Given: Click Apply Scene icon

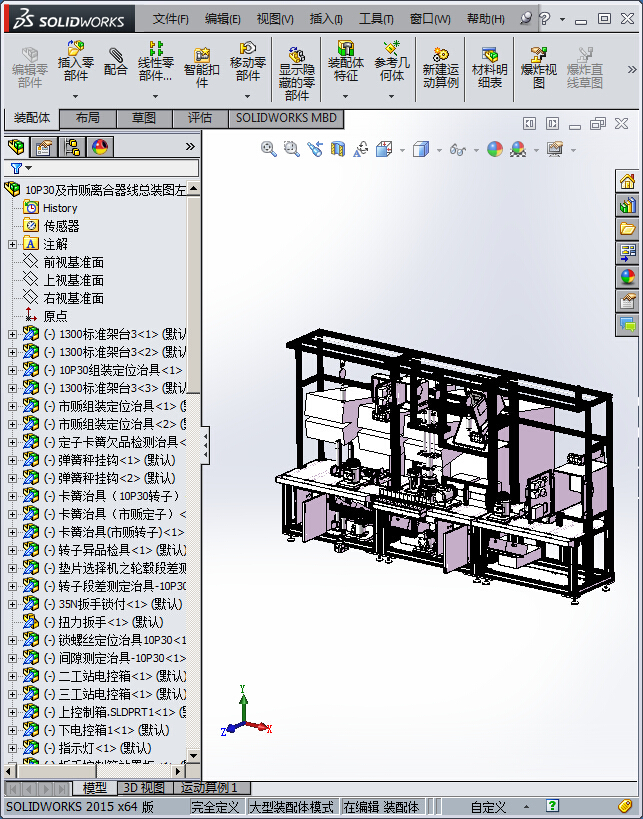Looking at the screenshot, I should [518, 149].
